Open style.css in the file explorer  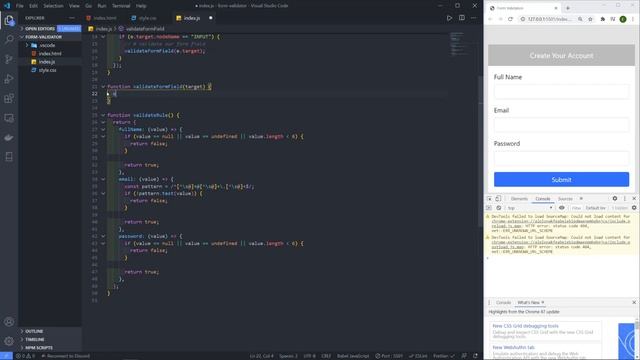tap(47, 70)
